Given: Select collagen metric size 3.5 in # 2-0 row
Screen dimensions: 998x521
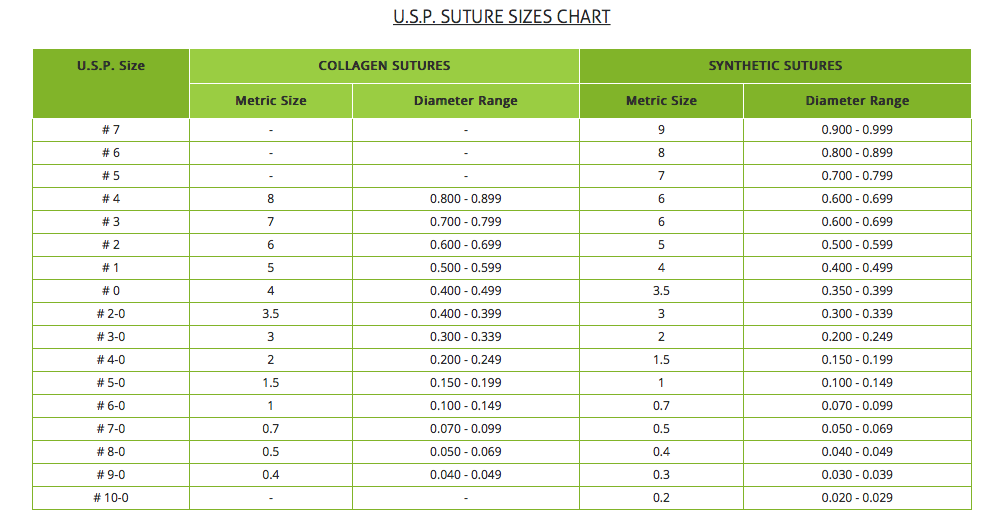Looking at the screenshot, I should pyautogui.click(x=271, y=314).
